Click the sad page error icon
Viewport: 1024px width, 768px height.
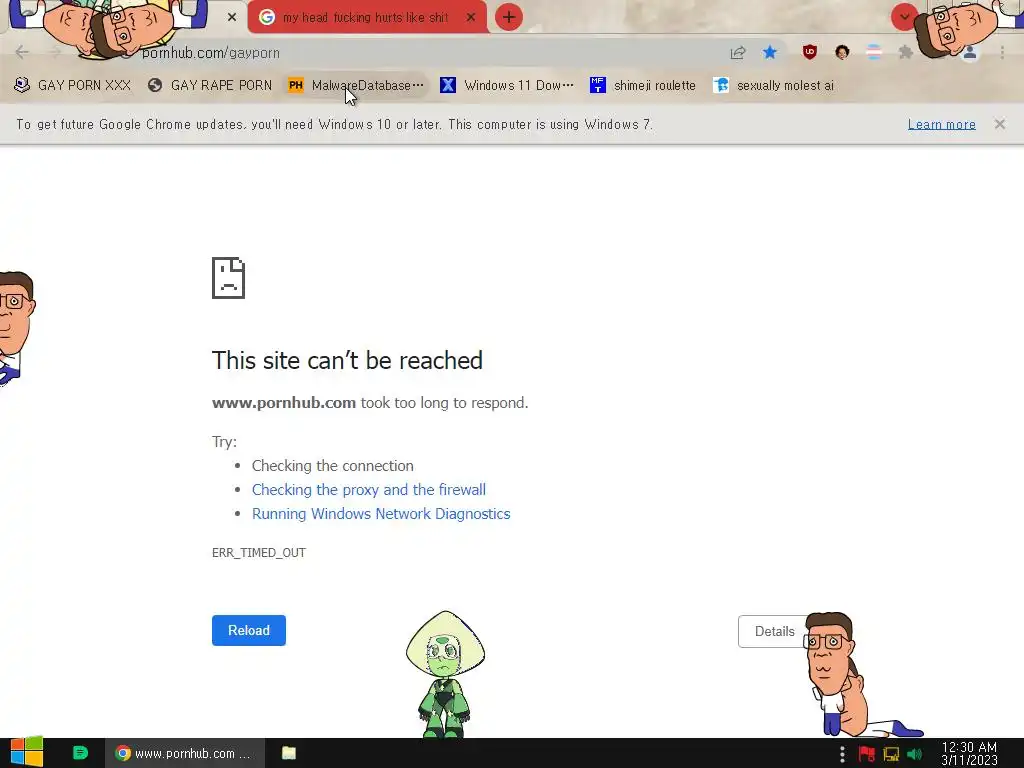229,278
